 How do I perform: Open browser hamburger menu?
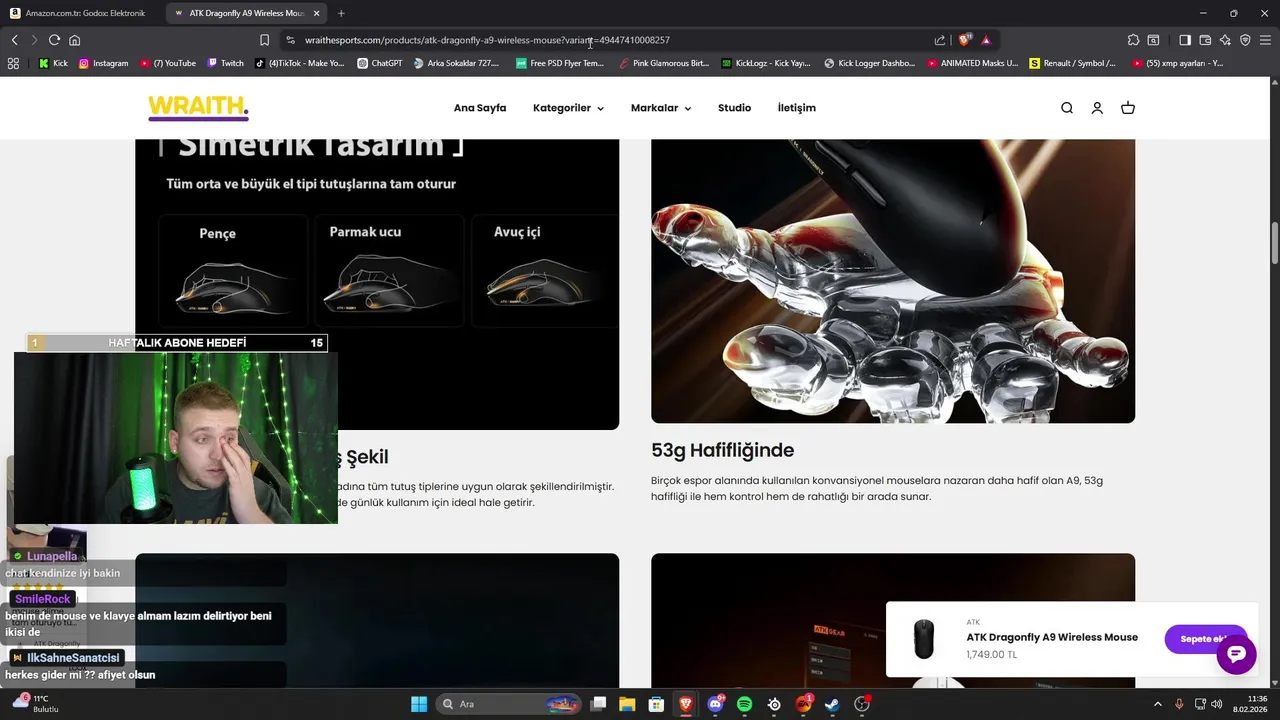coord(1265,40)
